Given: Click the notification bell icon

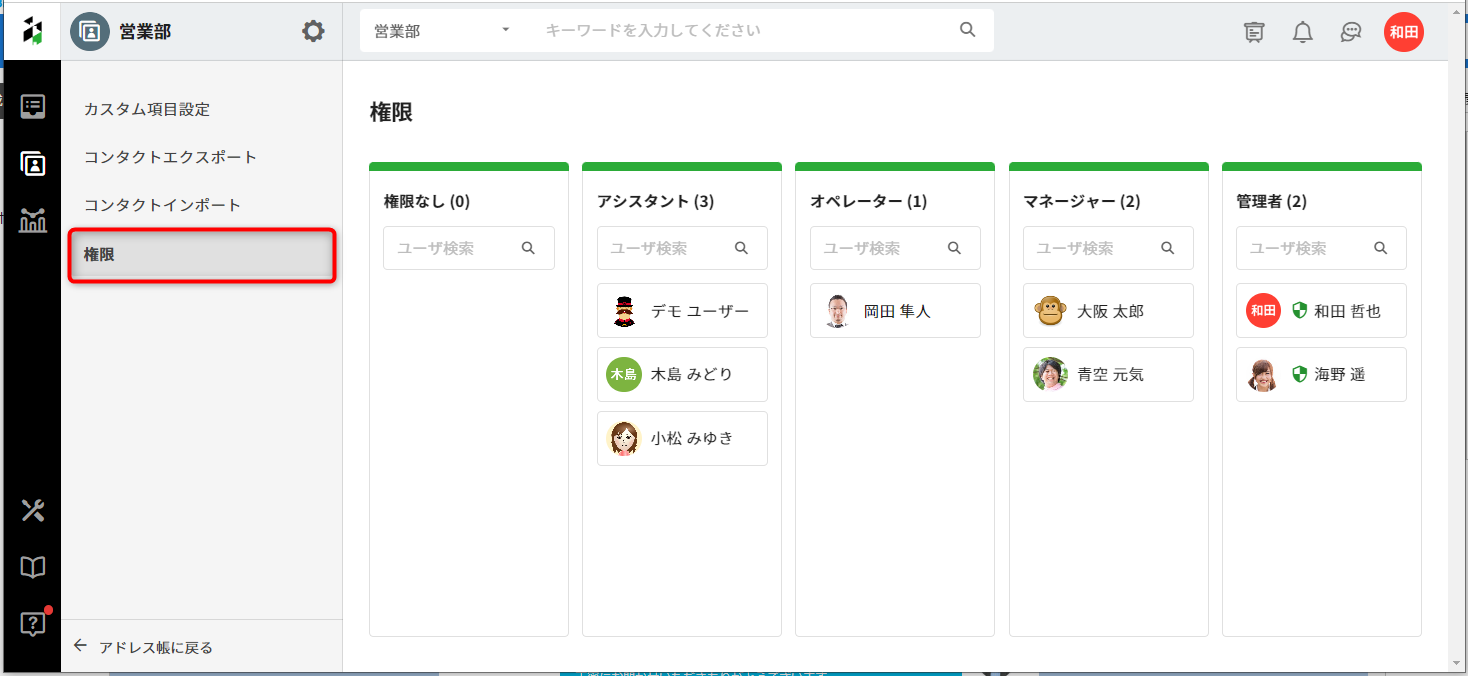Looking at the screenshot, I should coord(1302,32).
